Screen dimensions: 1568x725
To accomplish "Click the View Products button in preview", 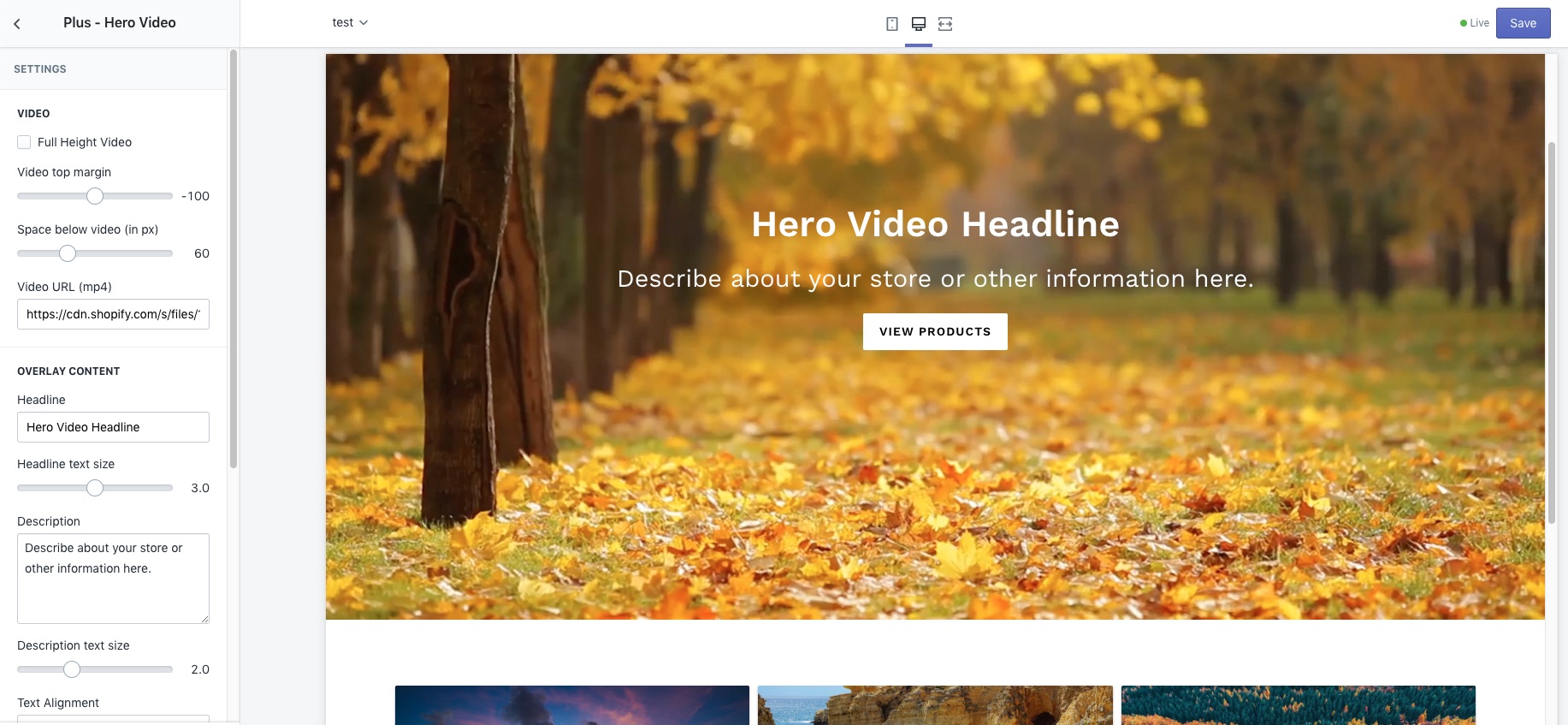I will tap(935, 332).
